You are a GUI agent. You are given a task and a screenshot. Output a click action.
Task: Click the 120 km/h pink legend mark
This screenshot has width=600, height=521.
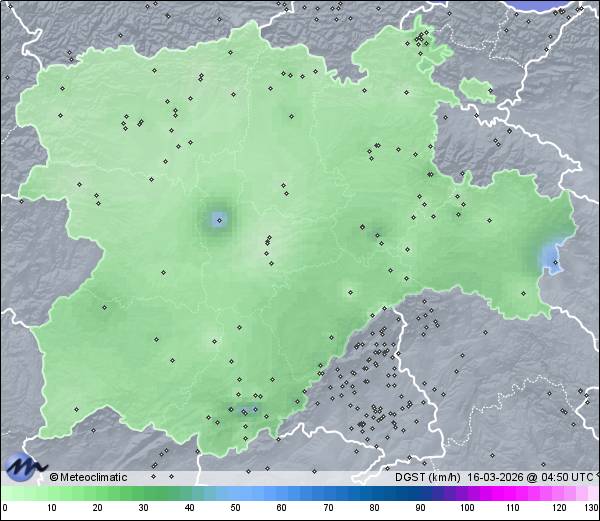[558, 507]
